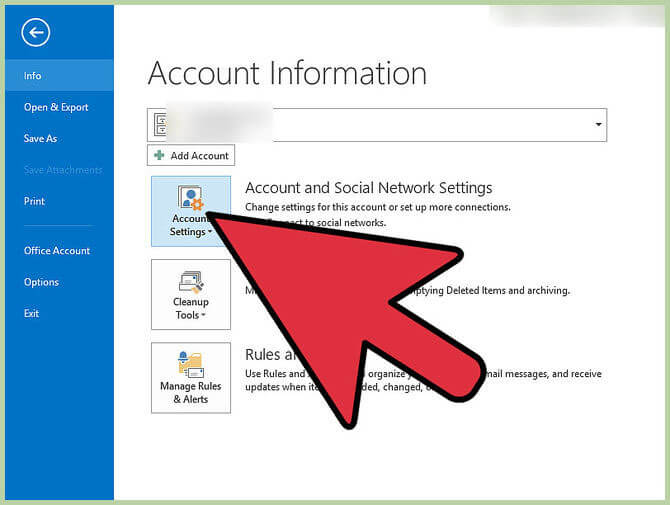Click Exit to close Outlook

click(32, 313)
